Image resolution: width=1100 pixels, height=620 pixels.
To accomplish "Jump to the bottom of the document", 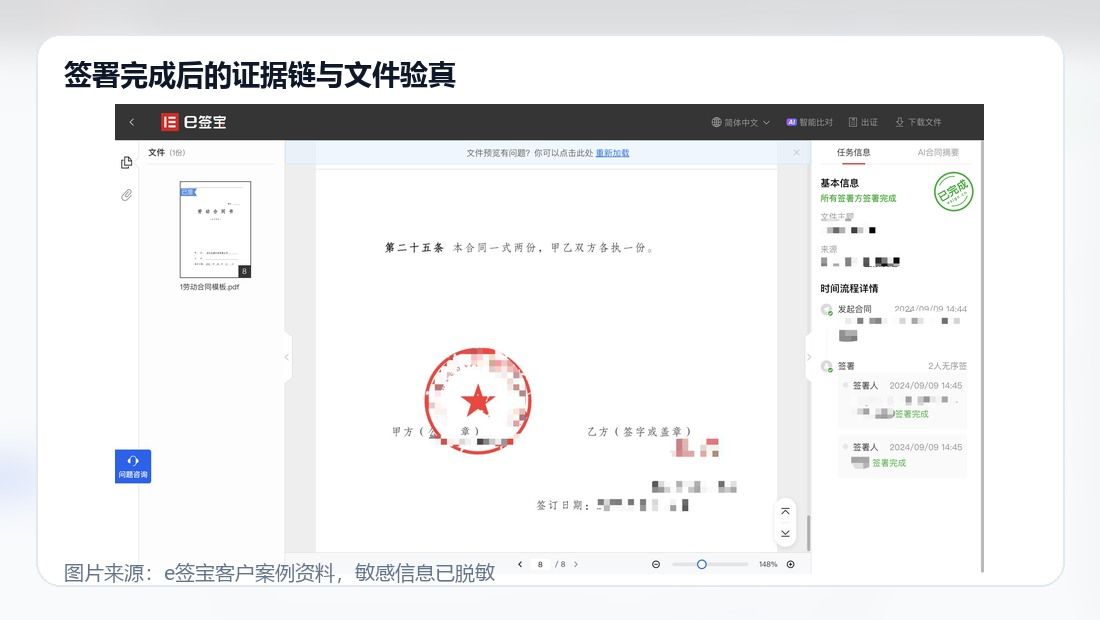I will (785, 534).
